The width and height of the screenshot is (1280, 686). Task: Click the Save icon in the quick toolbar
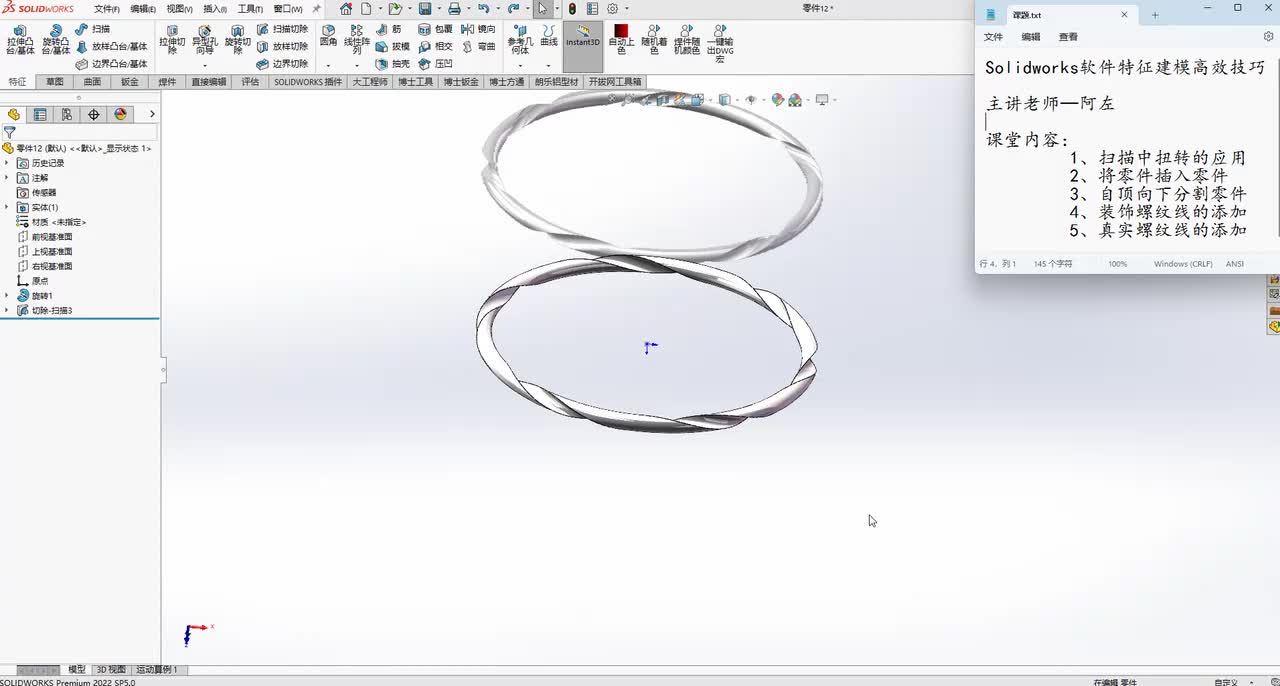425,8
